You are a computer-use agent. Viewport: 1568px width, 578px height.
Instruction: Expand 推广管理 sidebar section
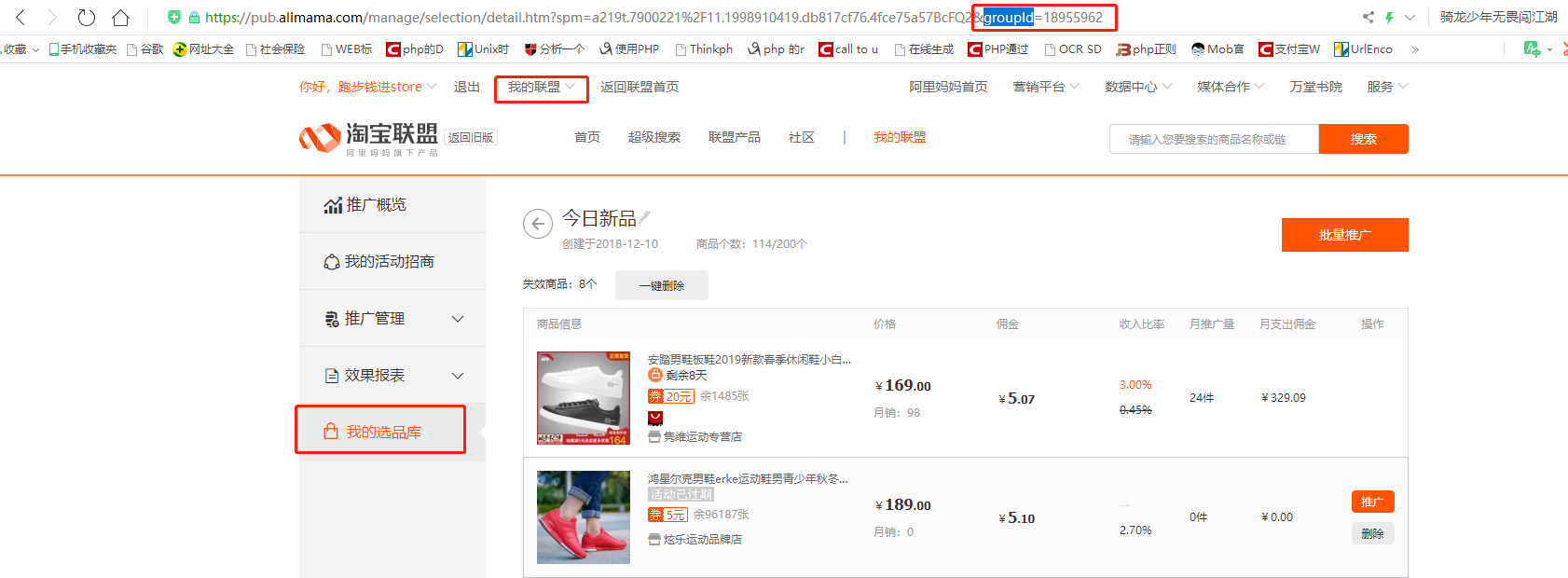click(x=392, y=318)
